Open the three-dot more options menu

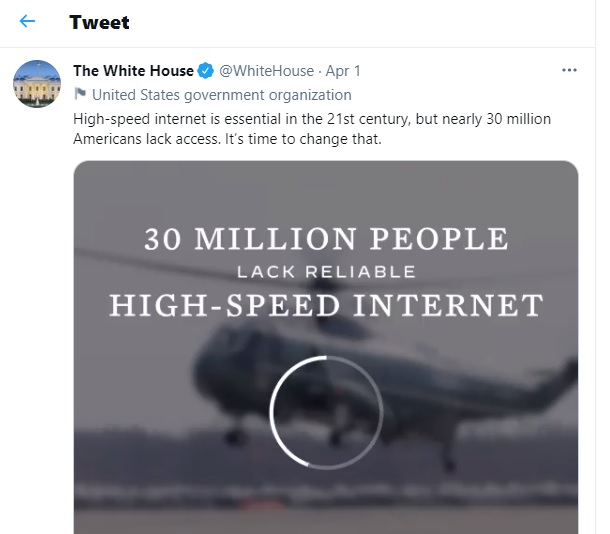click(x=569, y=71)
